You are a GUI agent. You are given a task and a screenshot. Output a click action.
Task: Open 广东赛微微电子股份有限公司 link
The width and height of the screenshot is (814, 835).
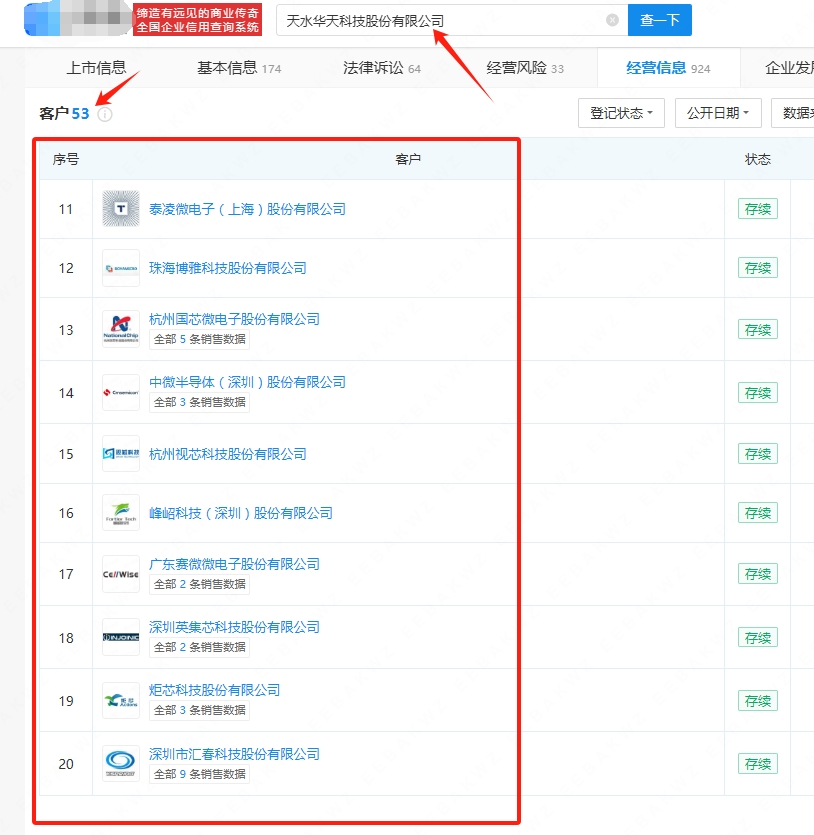234,564
